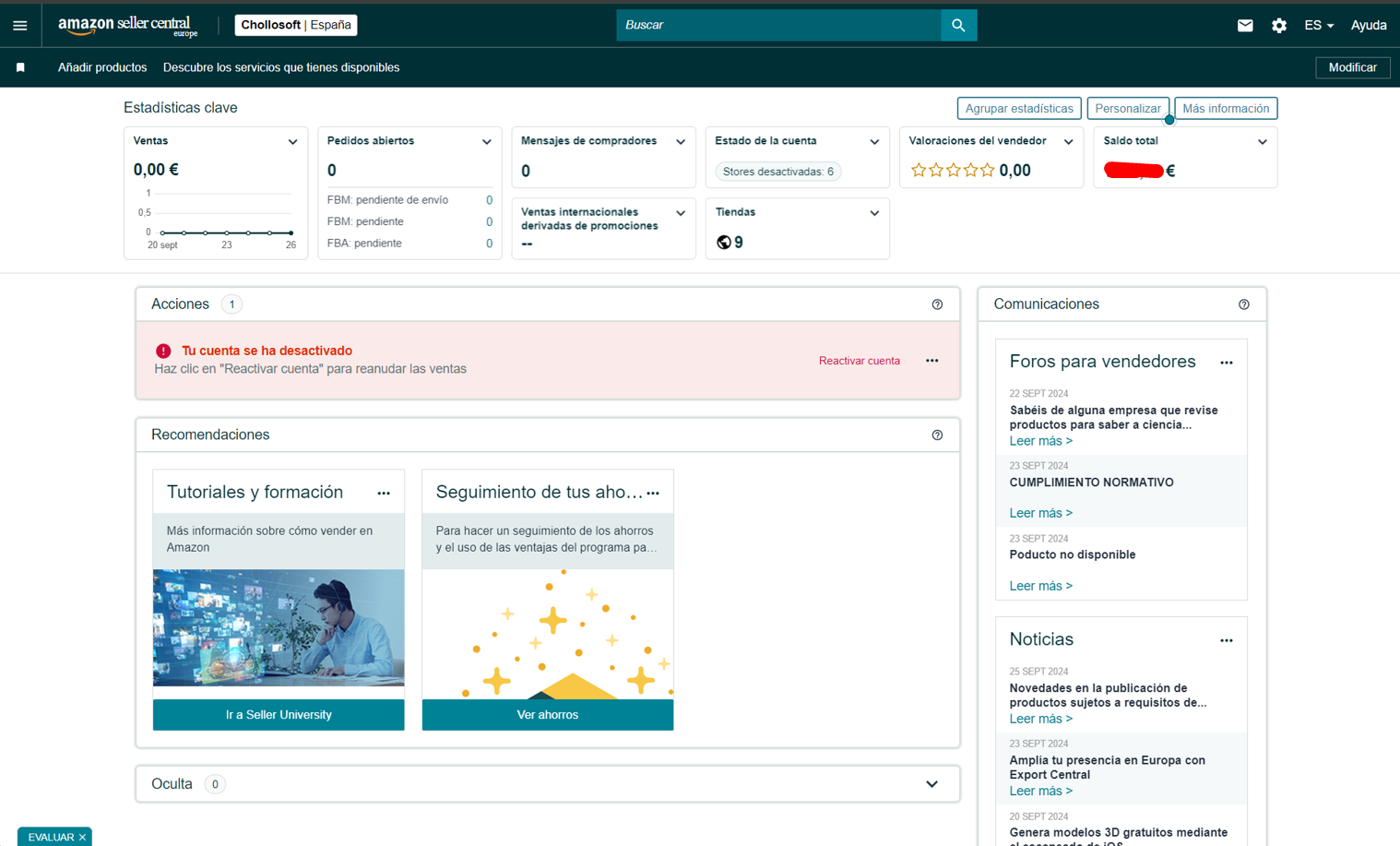Image resolution: width=1400 pixels, height=846 pixels.
Task: Open options menu for Noticias section
Action: coord(1227,640)
